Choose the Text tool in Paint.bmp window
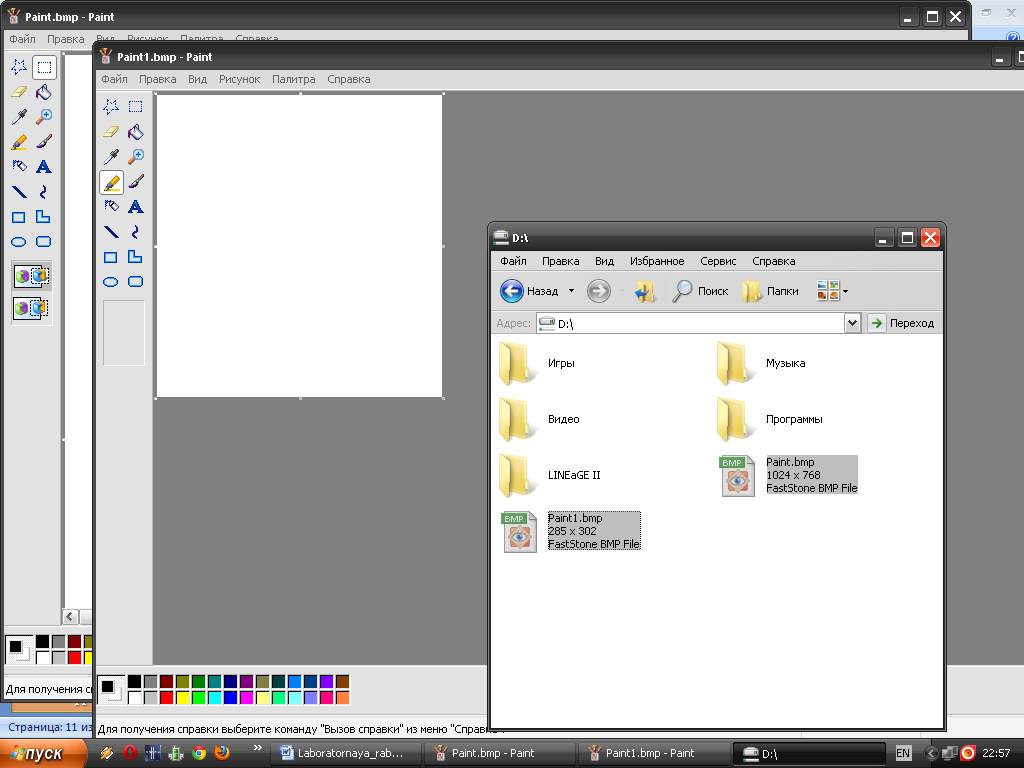1024x768 pixels. tap(44, 167)
